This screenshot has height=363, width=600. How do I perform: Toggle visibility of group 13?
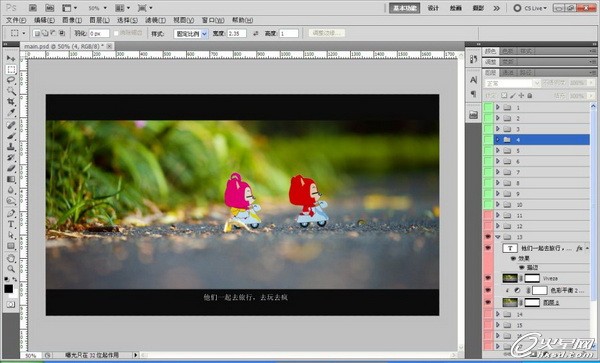[488, 237]
